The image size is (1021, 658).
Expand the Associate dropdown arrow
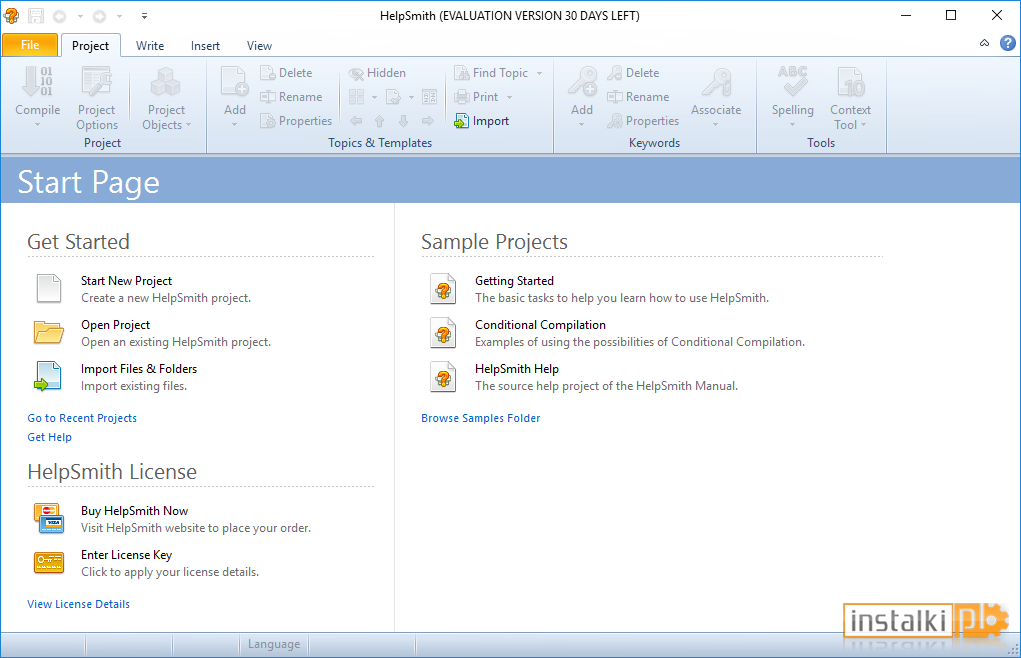[x=716, y=124]
